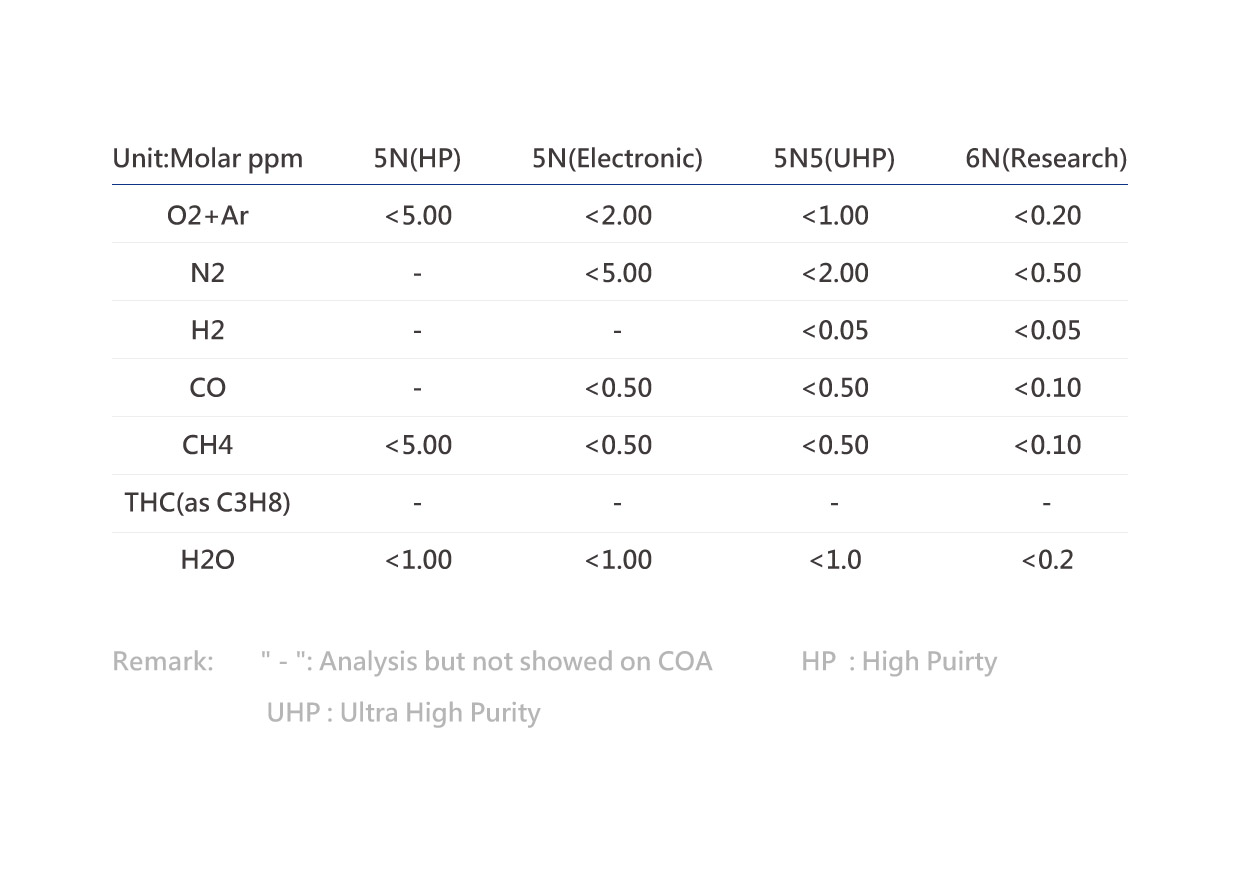Click the Remark label
The width and height of the screenshot is (1240, 874).
click(x=163, y=661)
